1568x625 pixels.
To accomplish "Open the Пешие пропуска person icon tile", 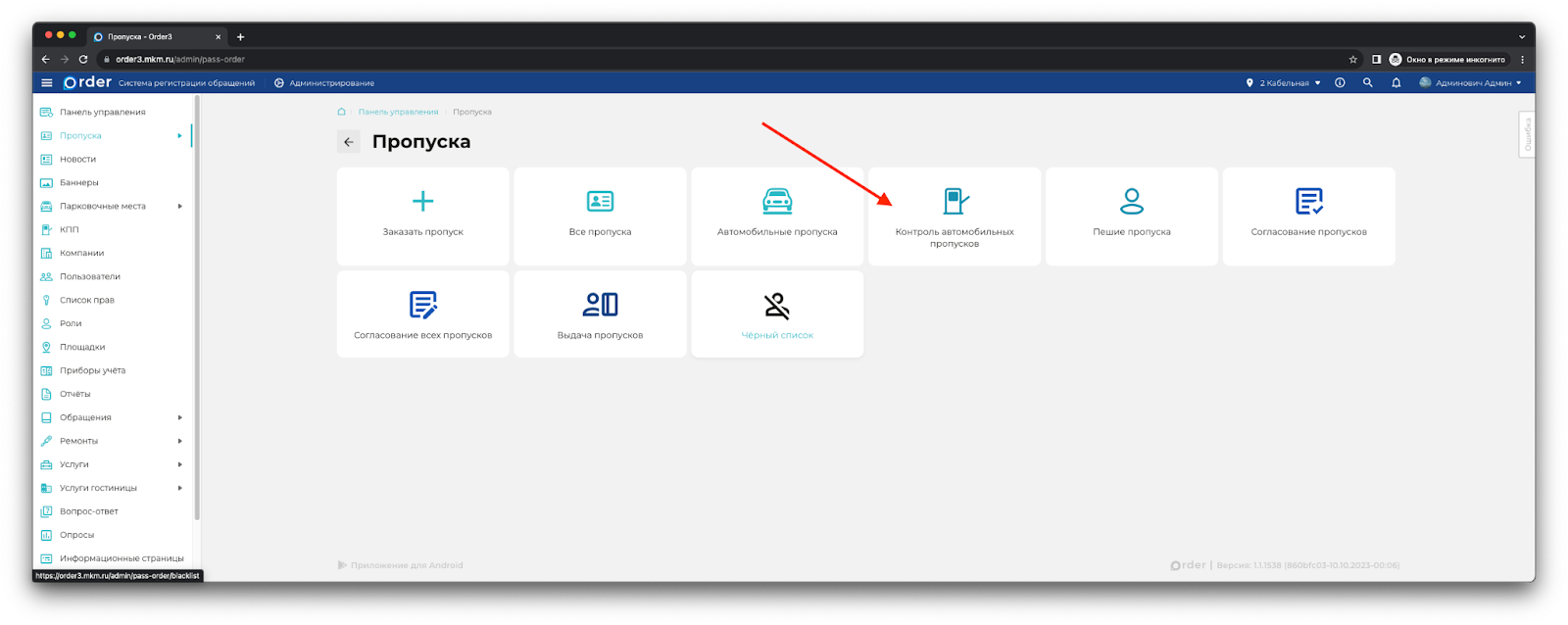I will tap(1131, 202).
